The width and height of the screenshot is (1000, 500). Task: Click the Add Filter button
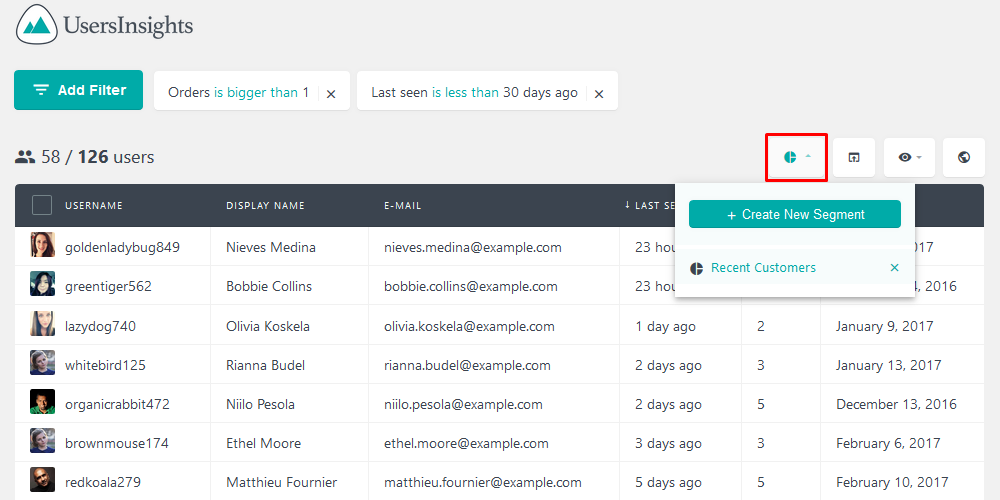[79, 90]
